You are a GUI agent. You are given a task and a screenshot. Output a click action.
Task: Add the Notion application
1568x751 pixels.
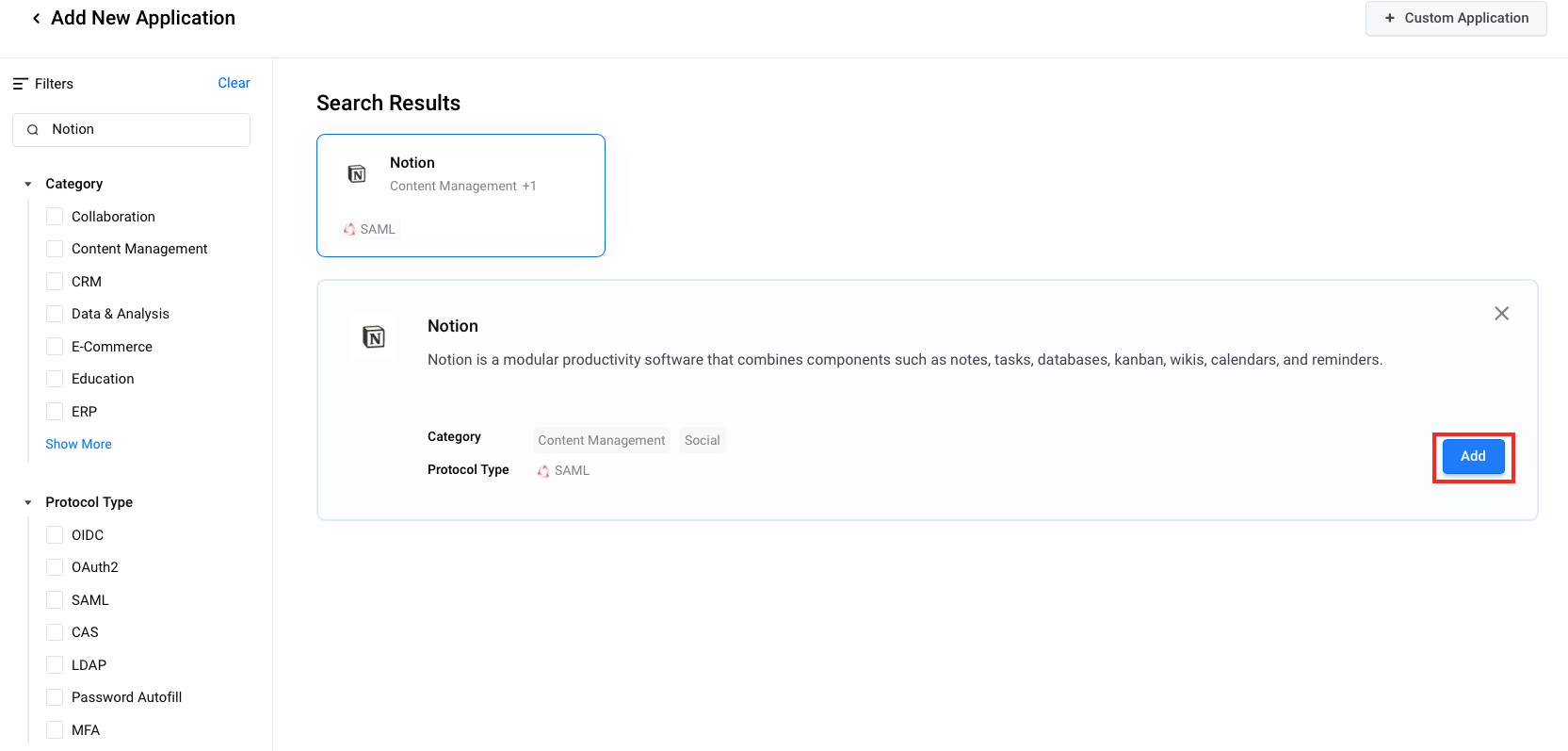[x=1473, y=456]
